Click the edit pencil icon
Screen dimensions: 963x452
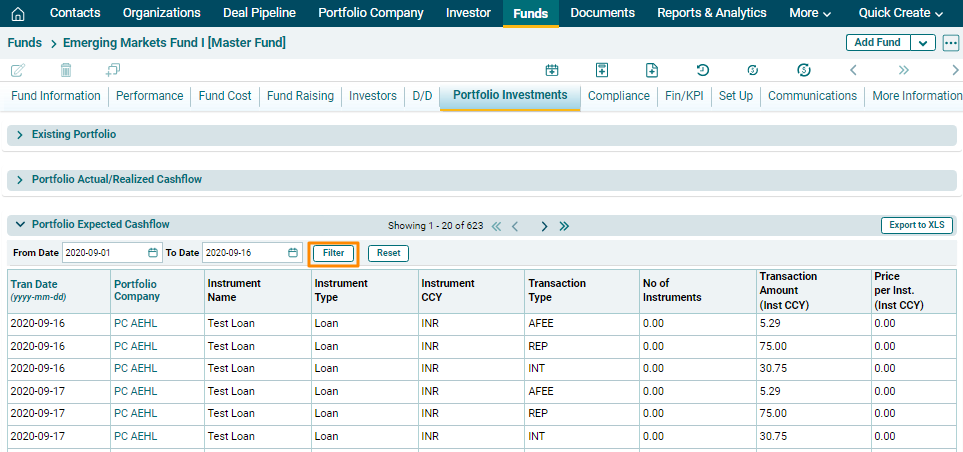pos(17,70)
